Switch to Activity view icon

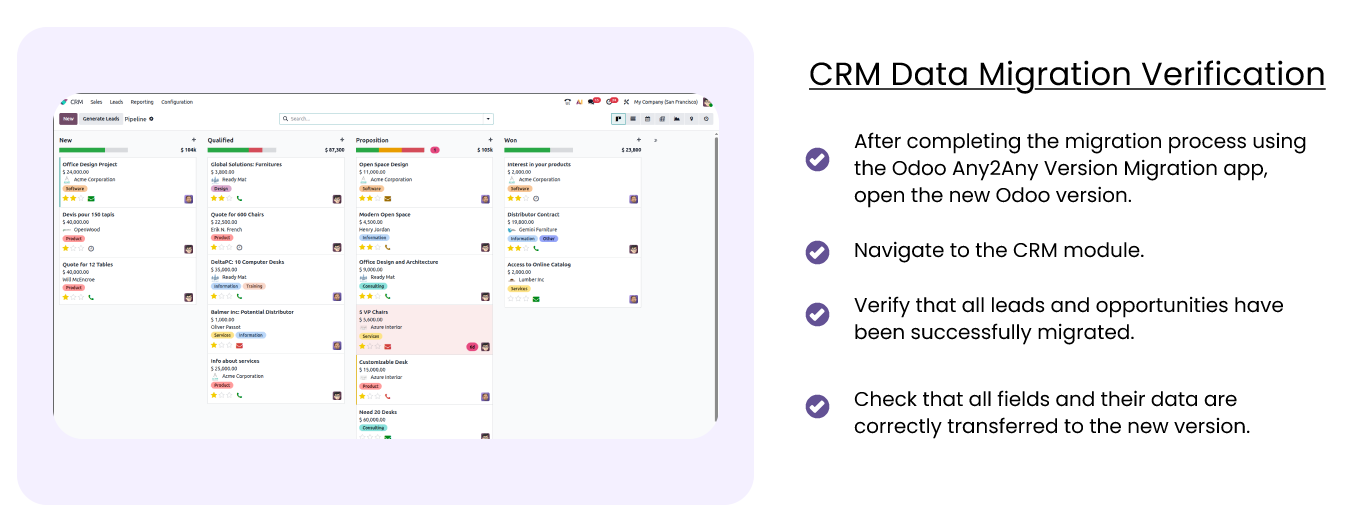coord(706,119)
